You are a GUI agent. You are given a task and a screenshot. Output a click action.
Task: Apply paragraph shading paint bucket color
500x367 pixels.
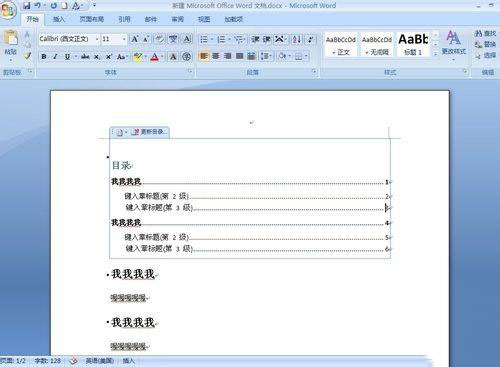click(283, 56)
